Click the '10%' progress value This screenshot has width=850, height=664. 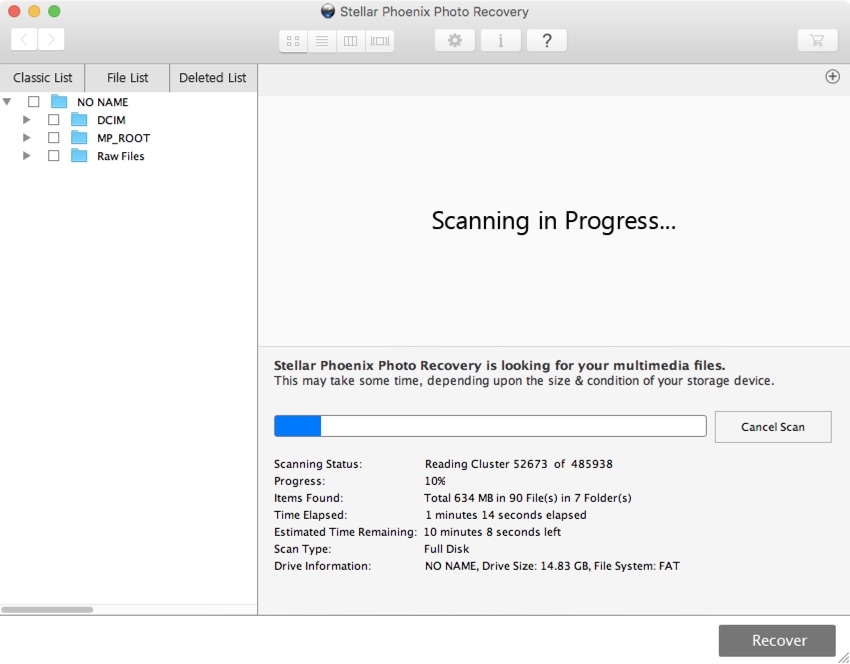435,481
